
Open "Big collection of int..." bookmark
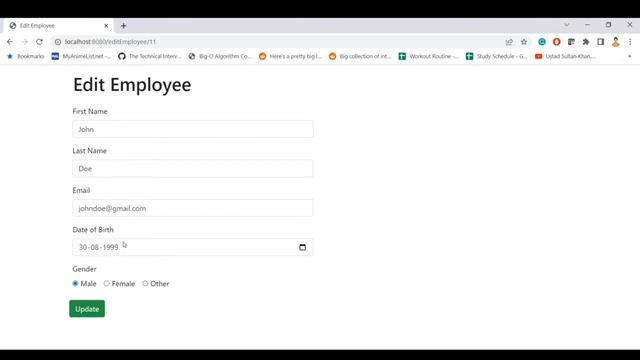click(360, 56)
